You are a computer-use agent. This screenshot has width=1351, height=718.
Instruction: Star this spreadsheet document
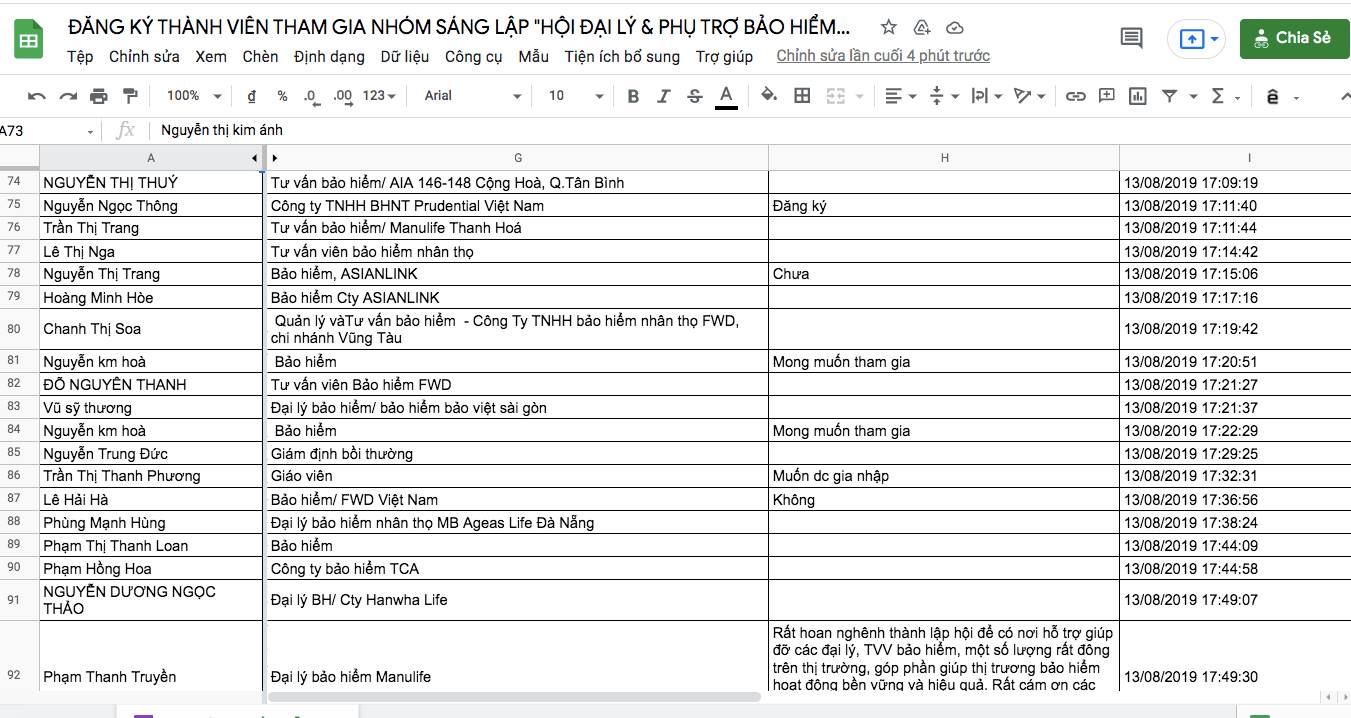click(x=889, y=27)
